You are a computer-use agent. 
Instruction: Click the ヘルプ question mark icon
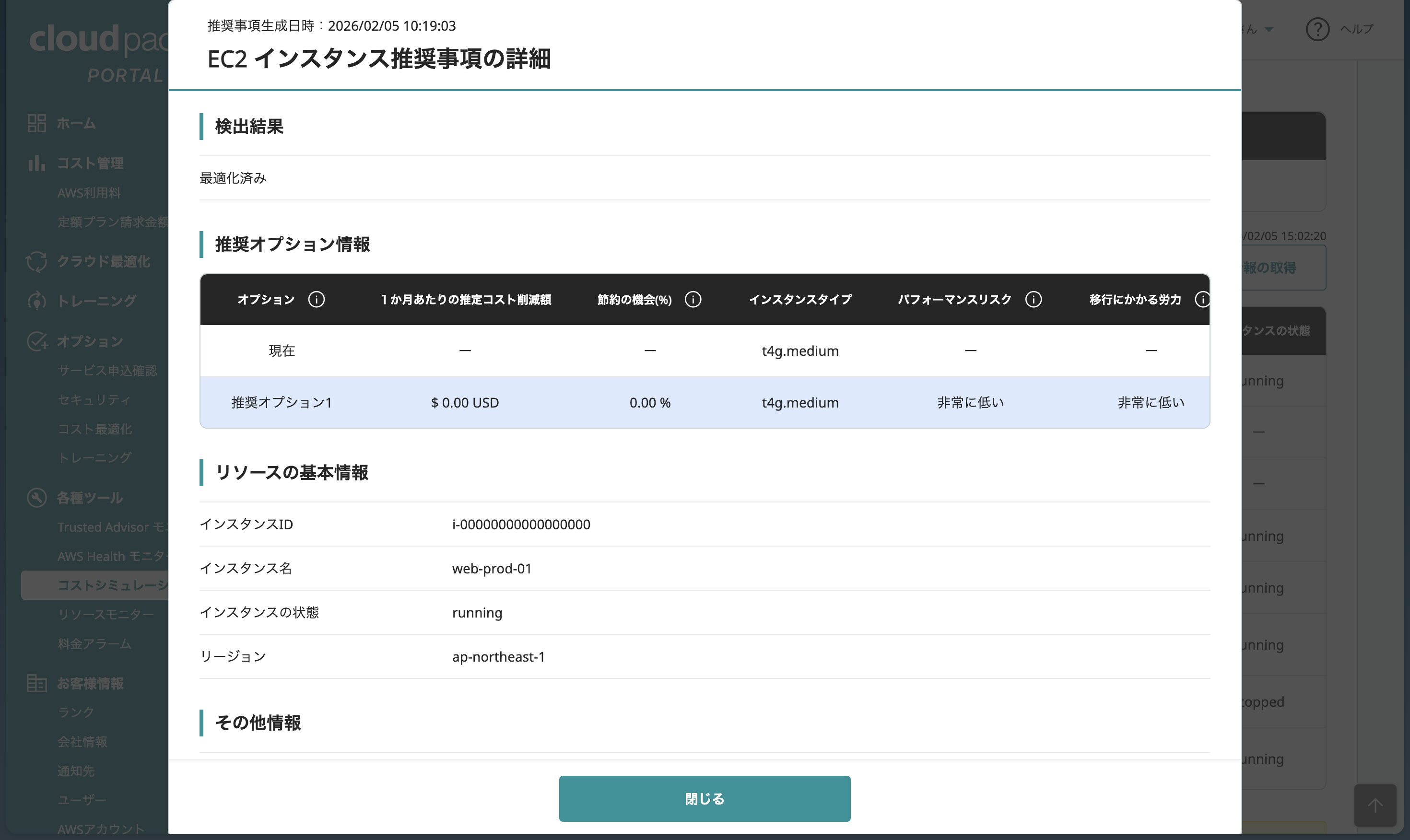[1317, 29]
